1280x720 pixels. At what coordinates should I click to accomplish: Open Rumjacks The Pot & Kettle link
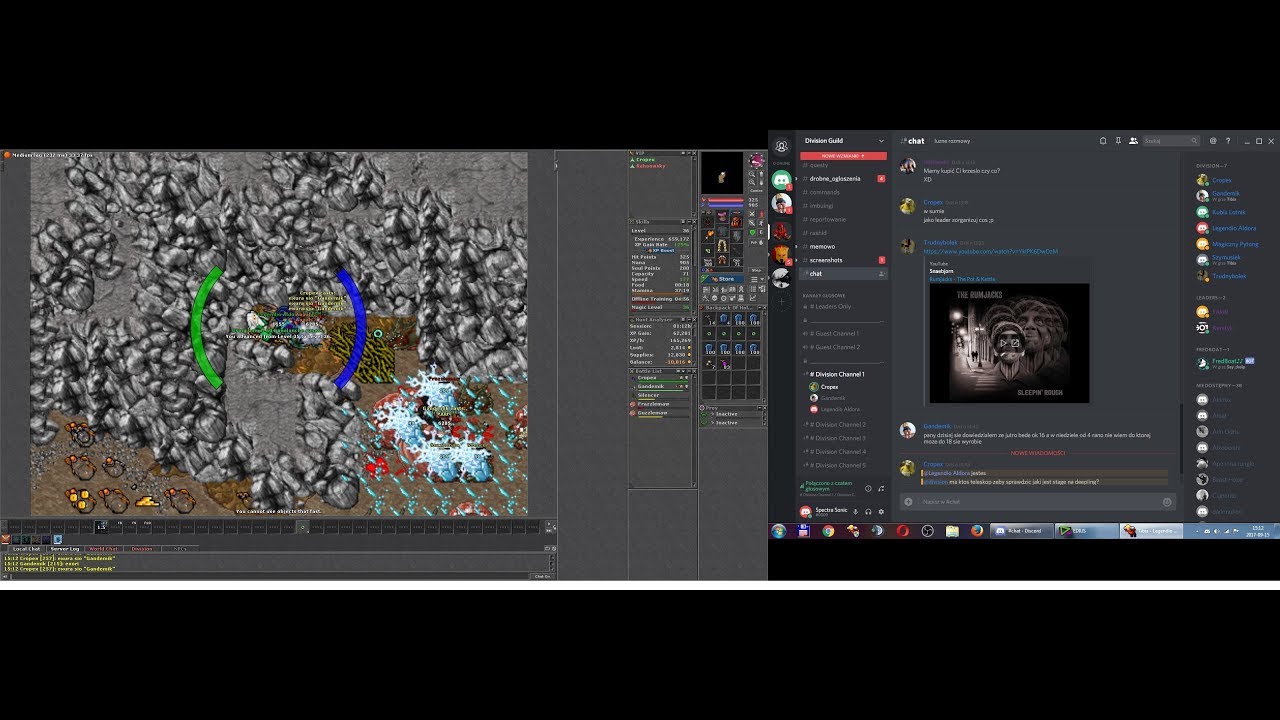(x=962, y=279)
